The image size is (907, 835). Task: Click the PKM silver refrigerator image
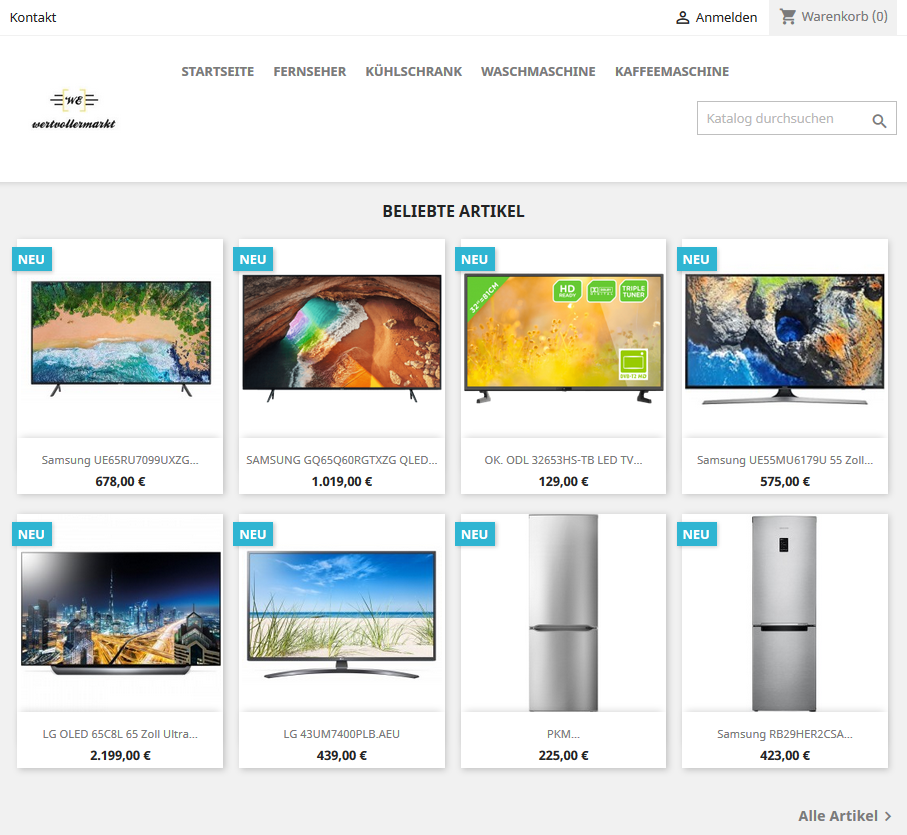click(x=563, y=613)
